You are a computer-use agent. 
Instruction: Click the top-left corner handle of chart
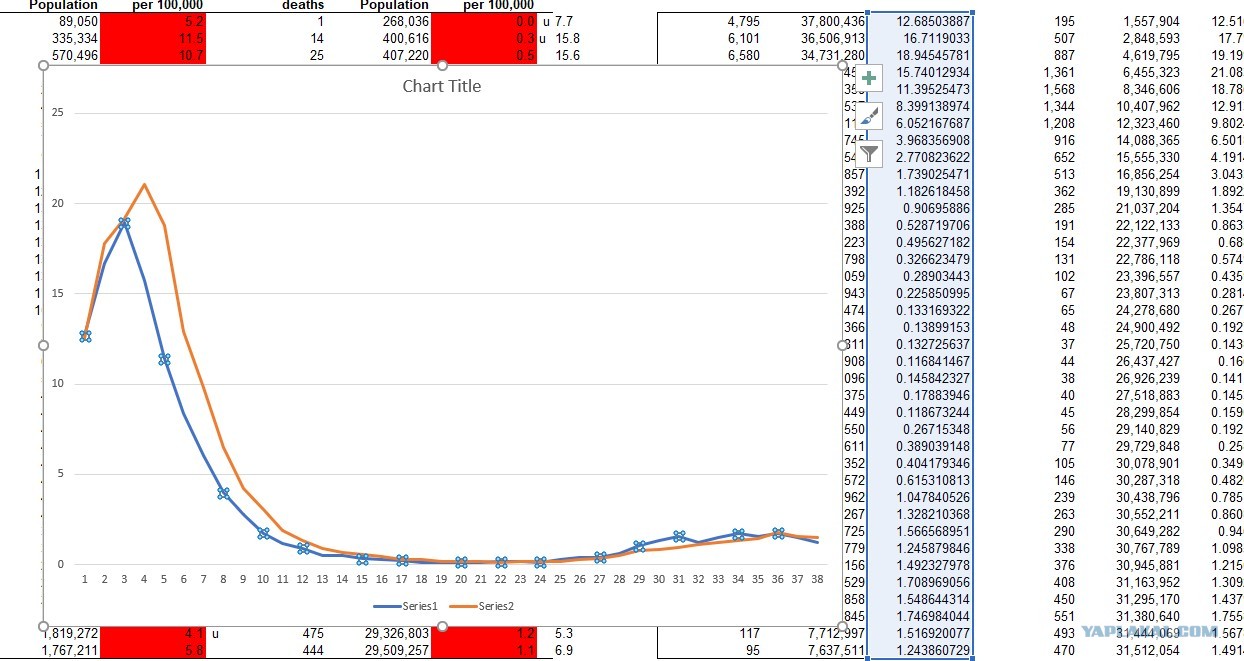(x=43, y=65)
